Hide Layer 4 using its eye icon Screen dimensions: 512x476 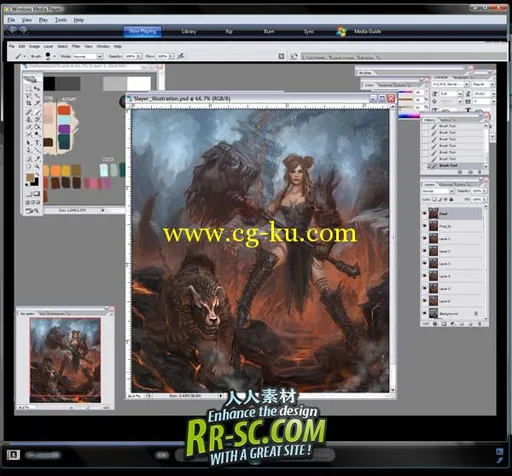pyautogui.click(x=424, y=276)
